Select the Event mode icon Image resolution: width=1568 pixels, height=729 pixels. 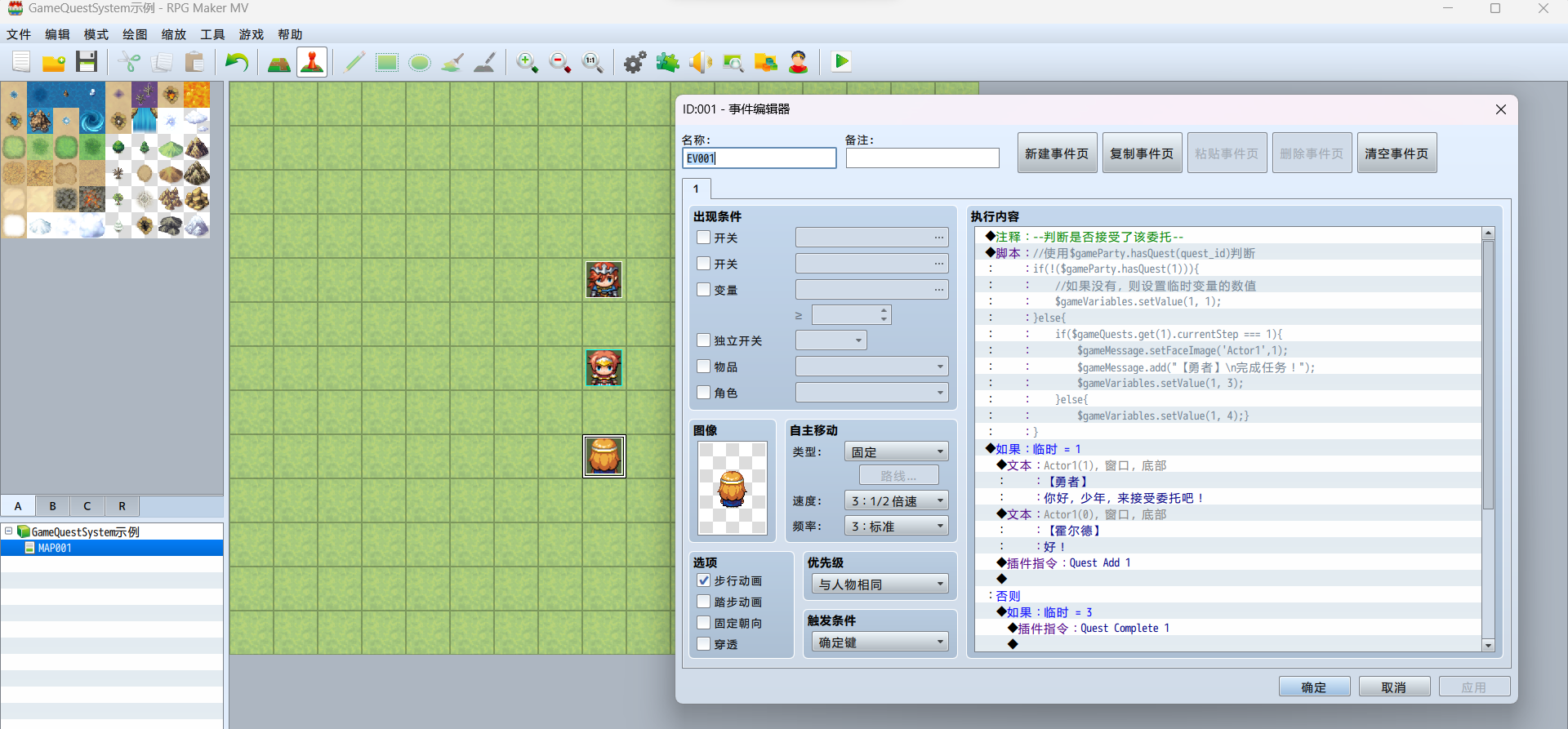(312, 62)
